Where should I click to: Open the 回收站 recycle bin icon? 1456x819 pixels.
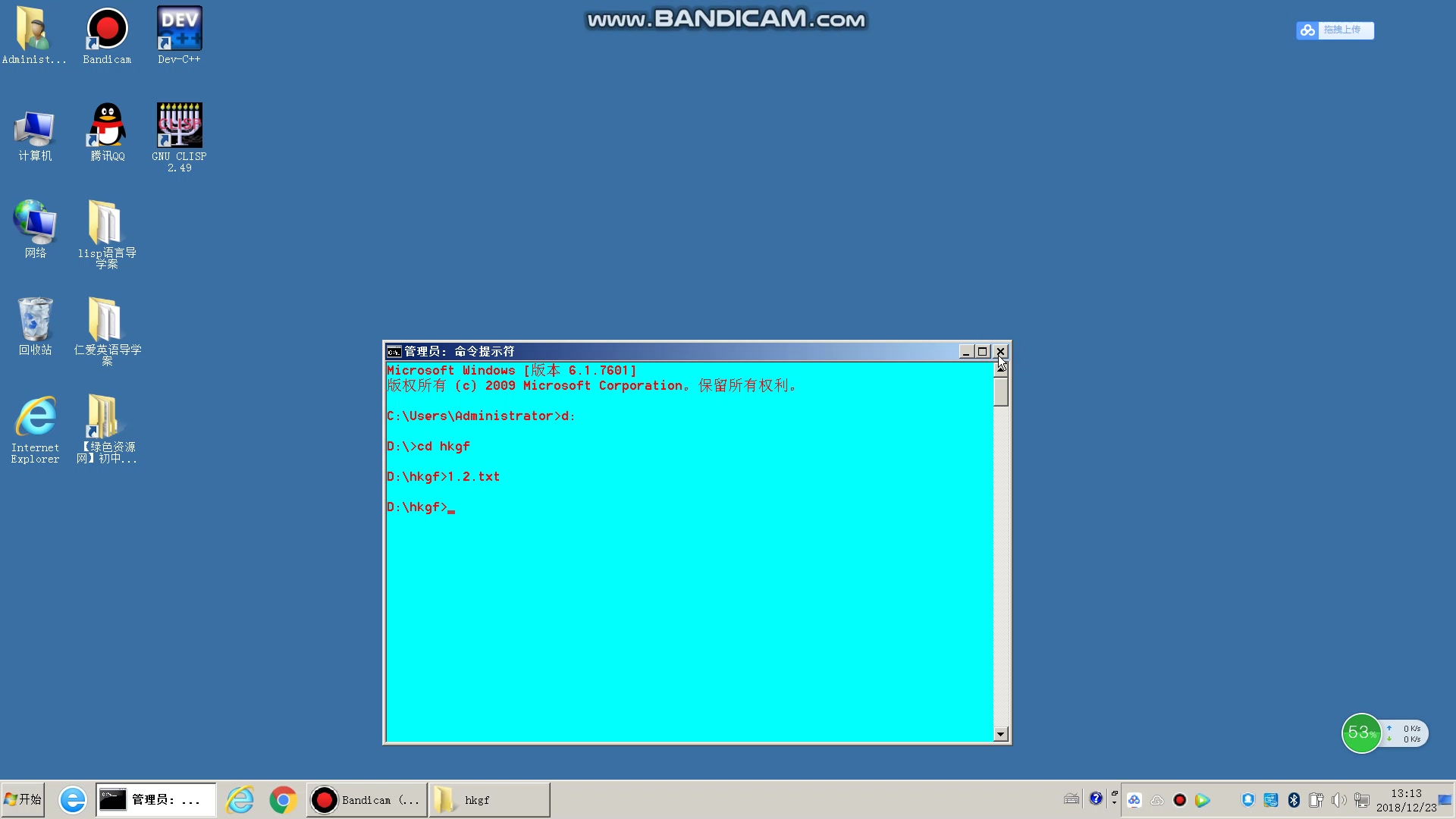(x=35, y=326)
